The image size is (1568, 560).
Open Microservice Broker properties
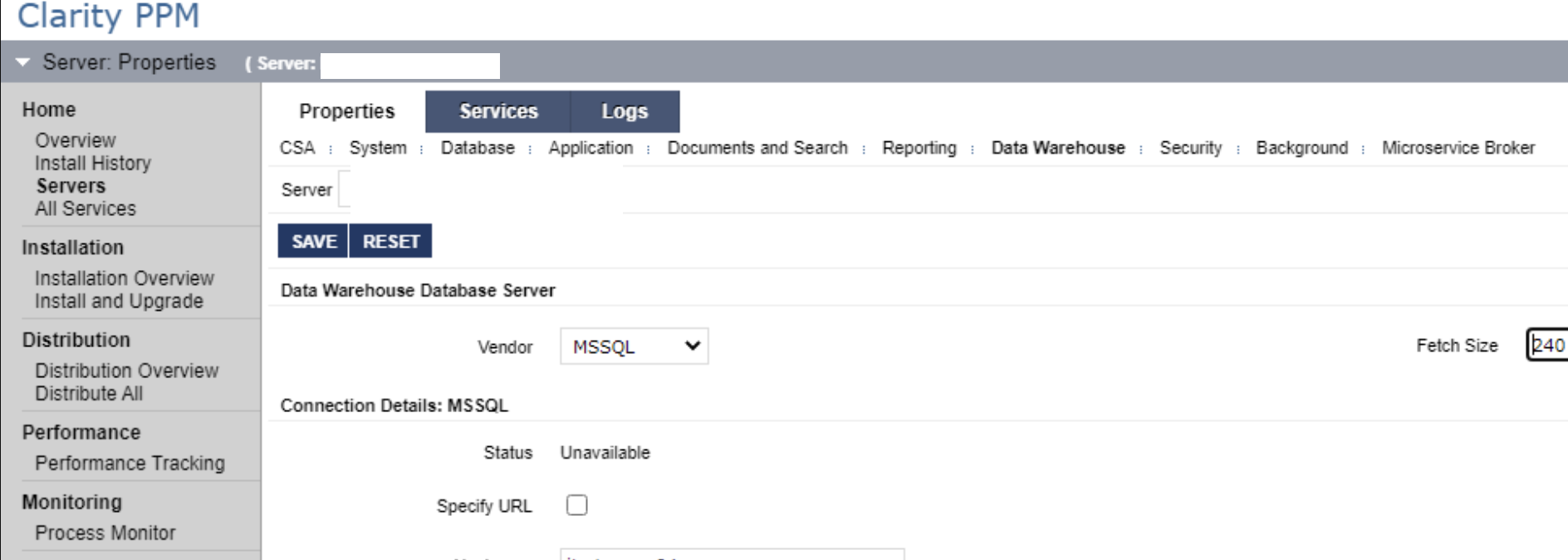[1458, 148]
